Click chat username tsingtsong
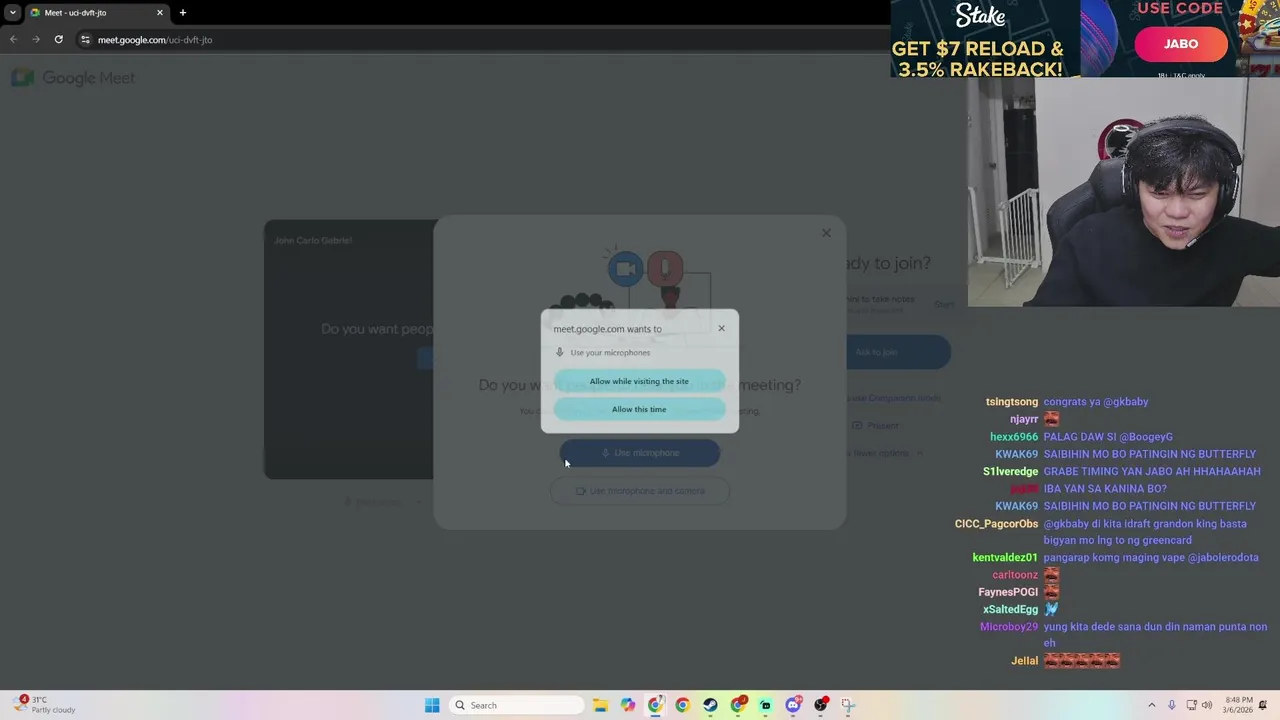This screenshot has width=1280, height=720. pyautogui.click(x=1012, y=402)
